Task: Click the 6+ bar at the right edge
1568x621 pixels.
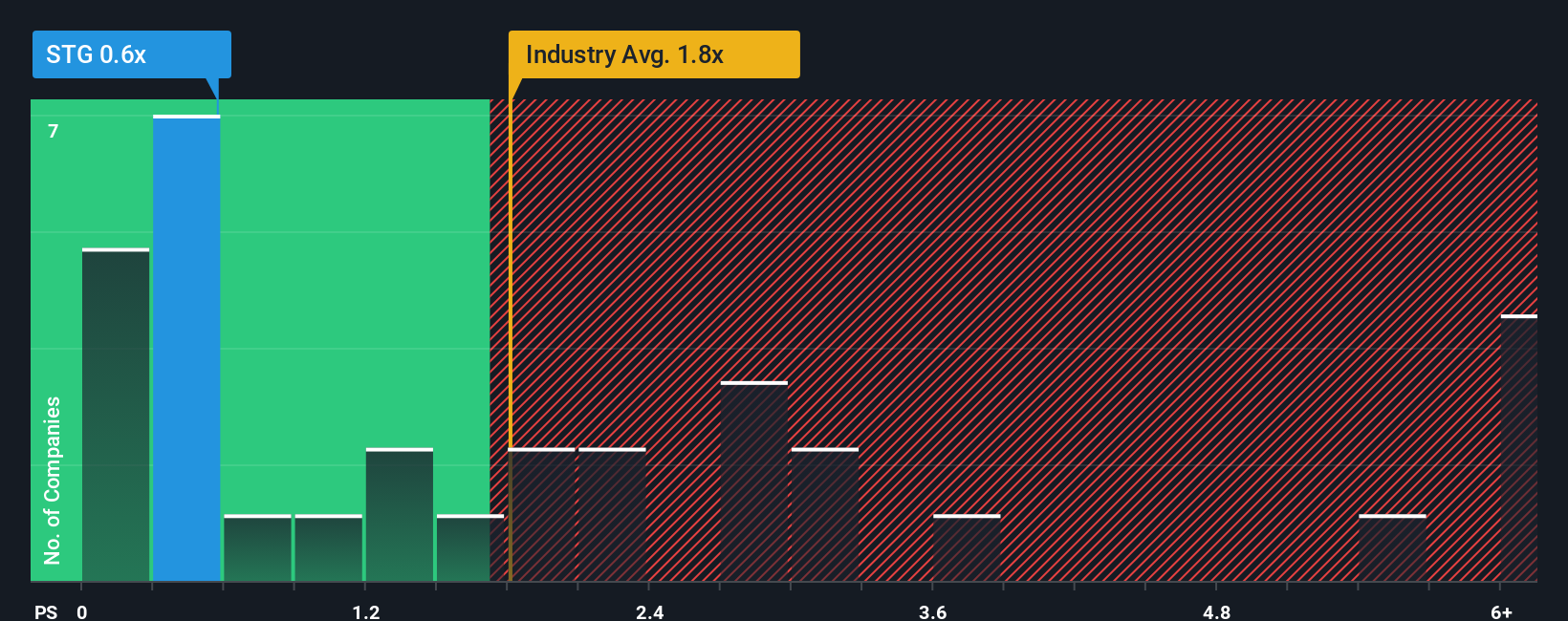Action: 1519,448
